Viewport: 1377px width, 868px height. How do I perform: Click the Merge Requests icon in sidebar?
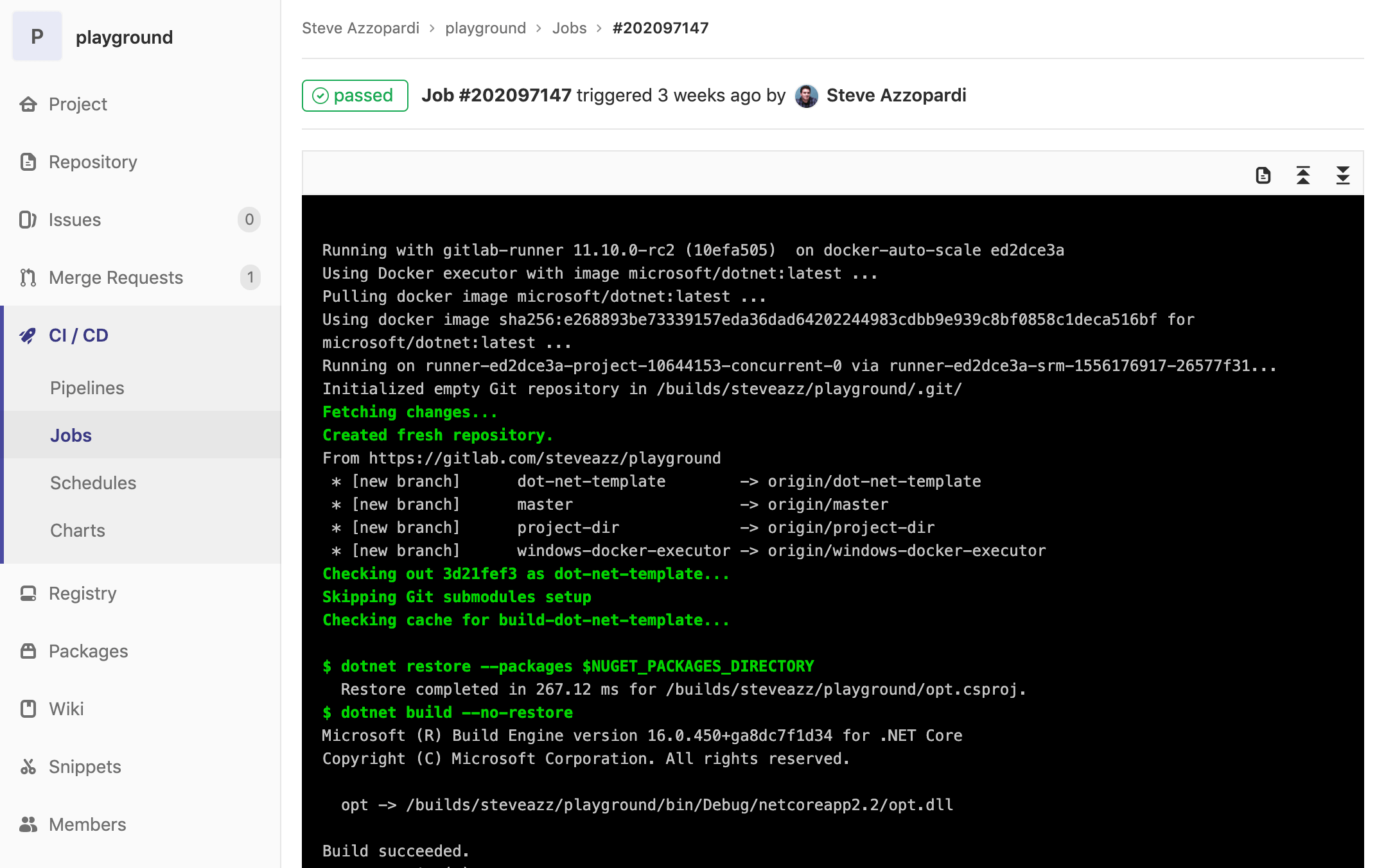(x=28, y=277)
